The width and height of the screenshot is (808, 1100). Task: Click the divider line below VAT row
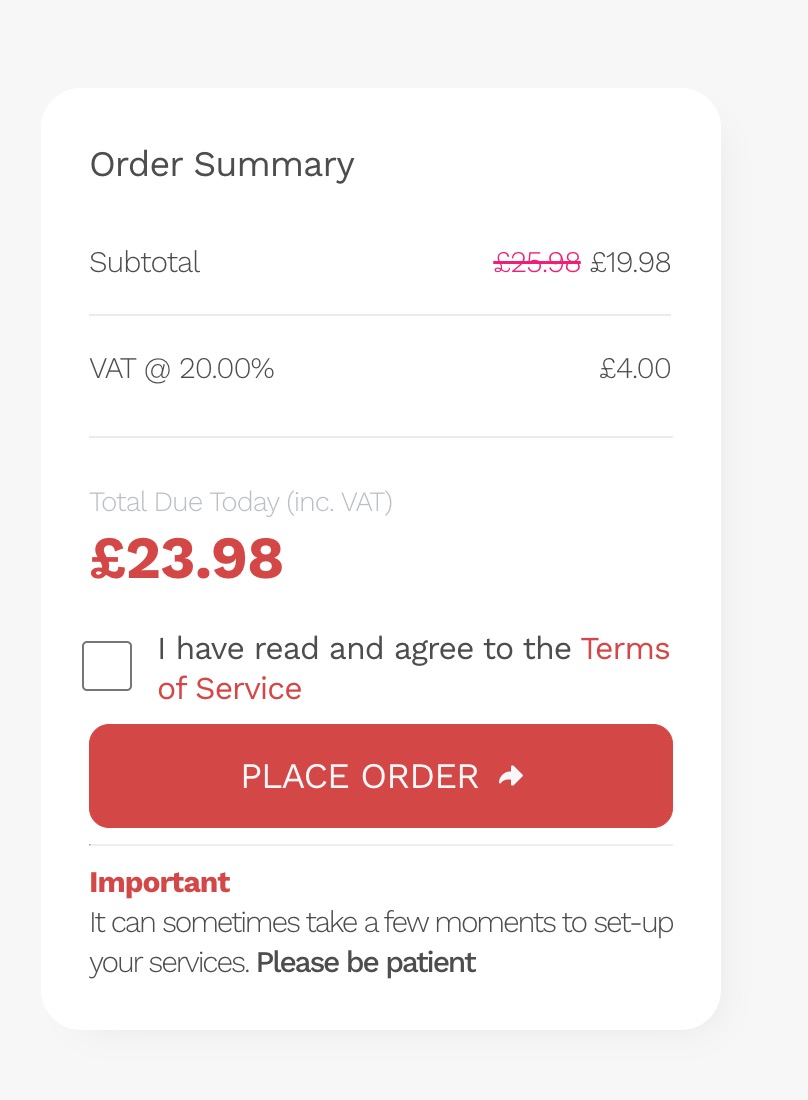[380, 437]
